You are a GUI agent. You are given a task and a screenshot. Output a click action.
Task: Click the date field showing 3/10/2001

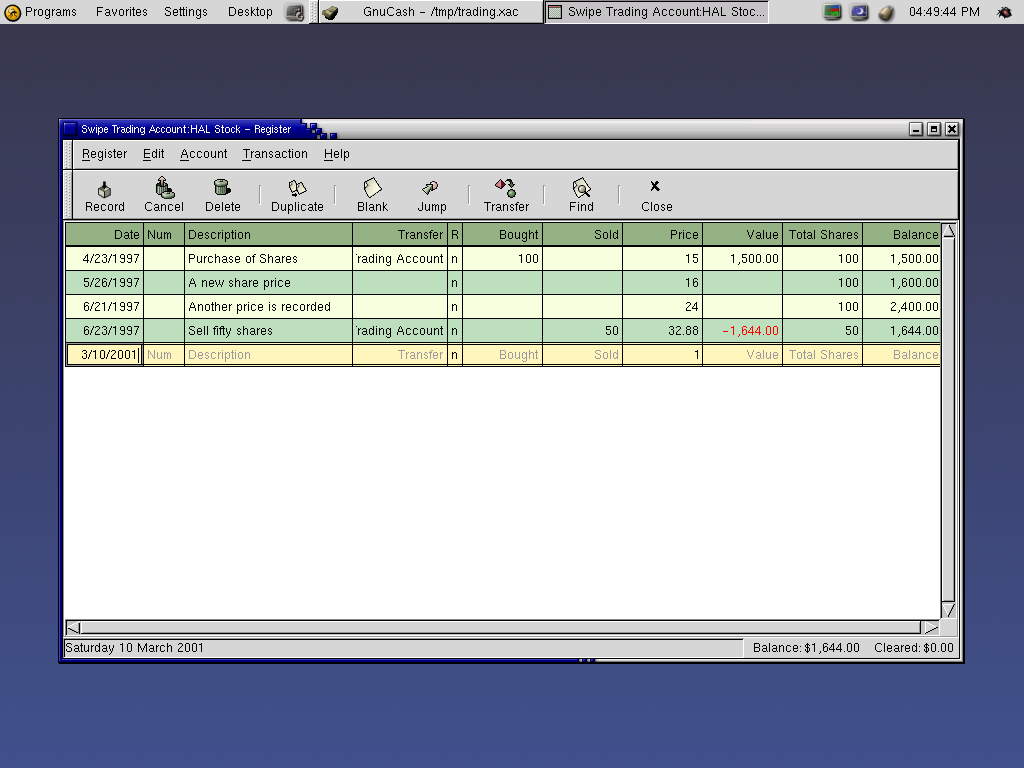tap(104, 355)
